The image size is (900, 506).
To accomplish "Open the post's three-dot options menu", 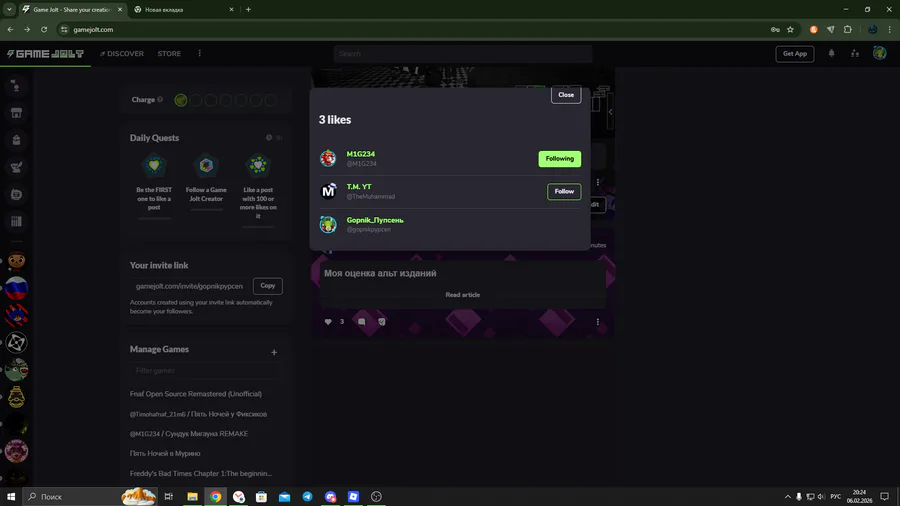I will (x=598, y=322).
